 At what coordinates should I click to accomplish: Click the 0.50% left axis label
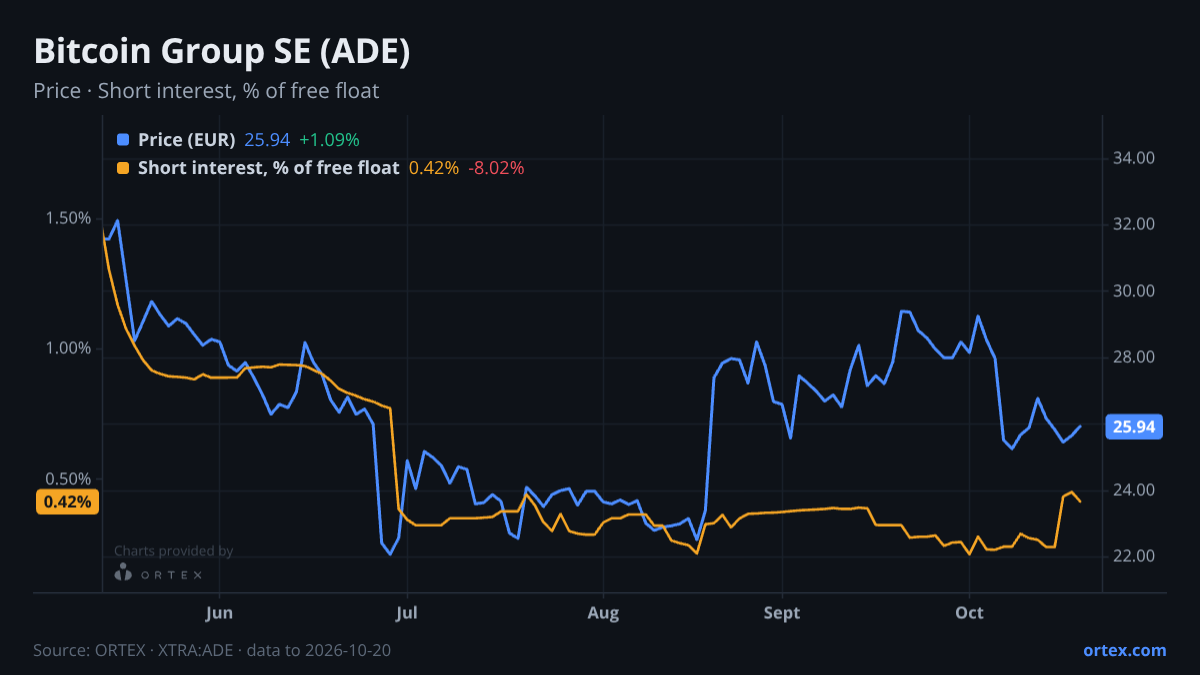pos(69,478)
